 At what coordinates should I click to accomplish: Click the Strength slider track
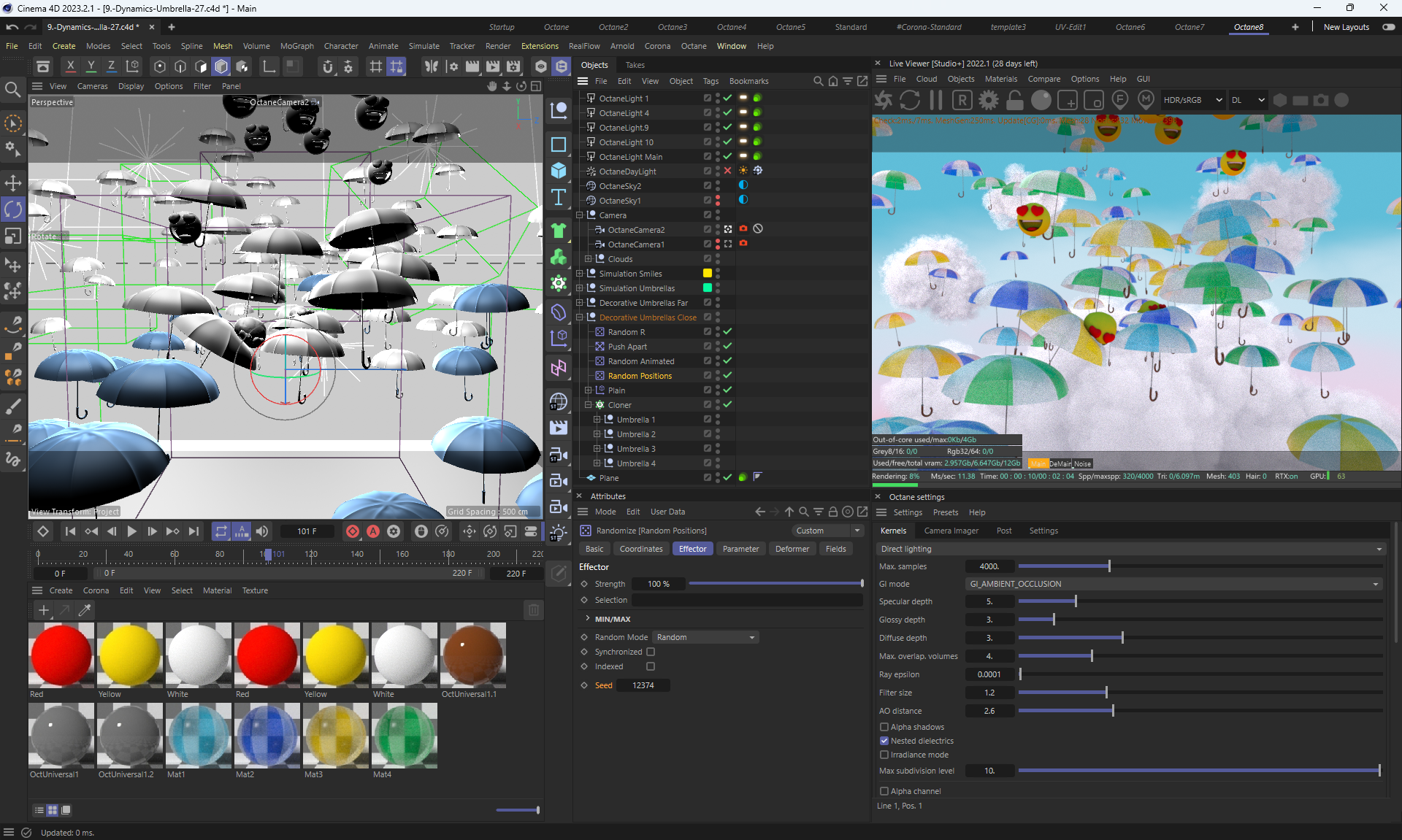click(775, 584)
